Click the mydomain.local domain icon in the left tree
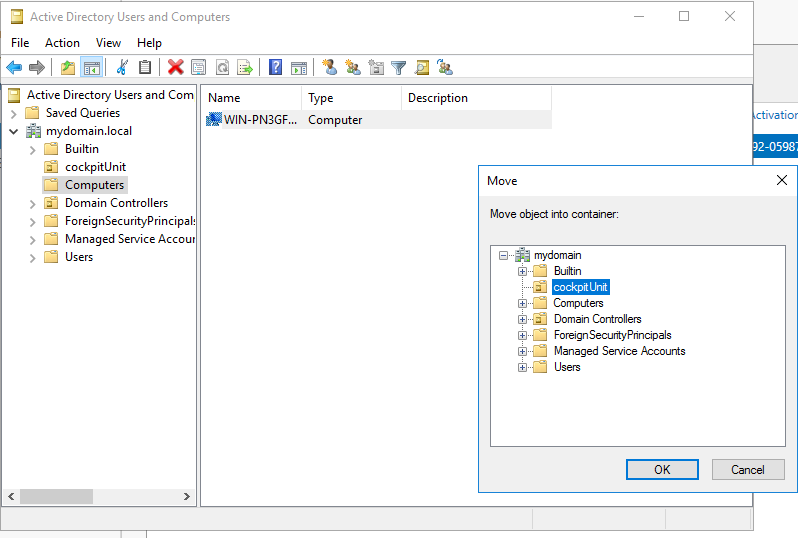This screenshot has height=538, width=798. click(34, 131)
